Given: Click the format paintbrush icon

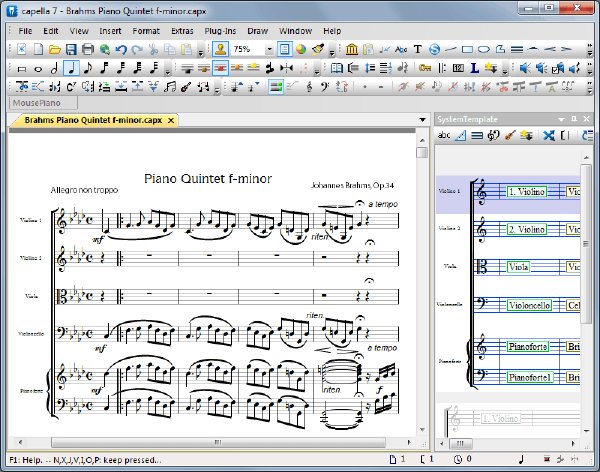Looking at the screenshot, I should (318, 49).
